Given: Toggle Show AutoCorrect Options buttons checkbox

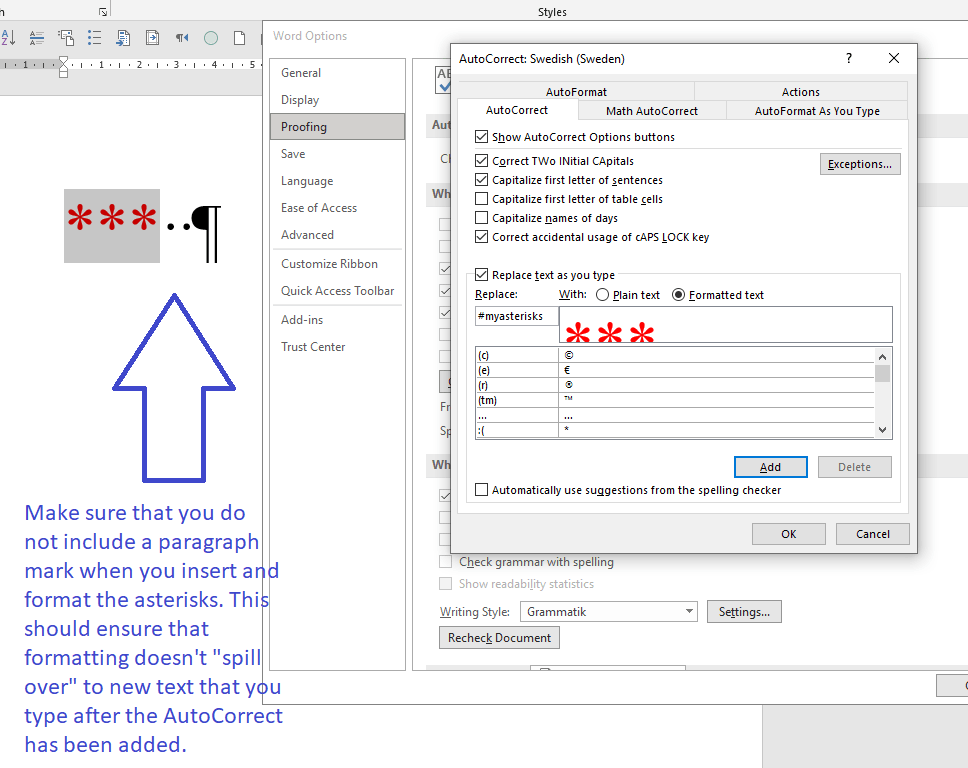Looking at the screenshot, I should (x=482, y=136).
